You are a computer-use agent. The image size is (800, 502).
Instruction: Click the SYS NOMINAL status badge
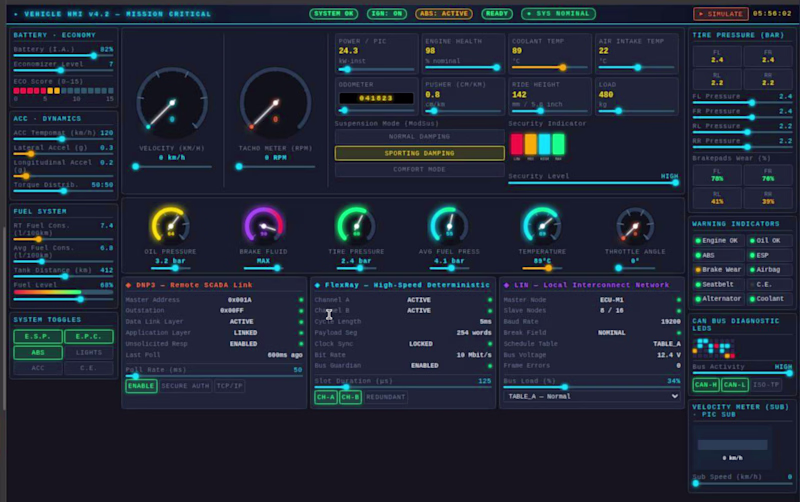(x=558, y=14)
